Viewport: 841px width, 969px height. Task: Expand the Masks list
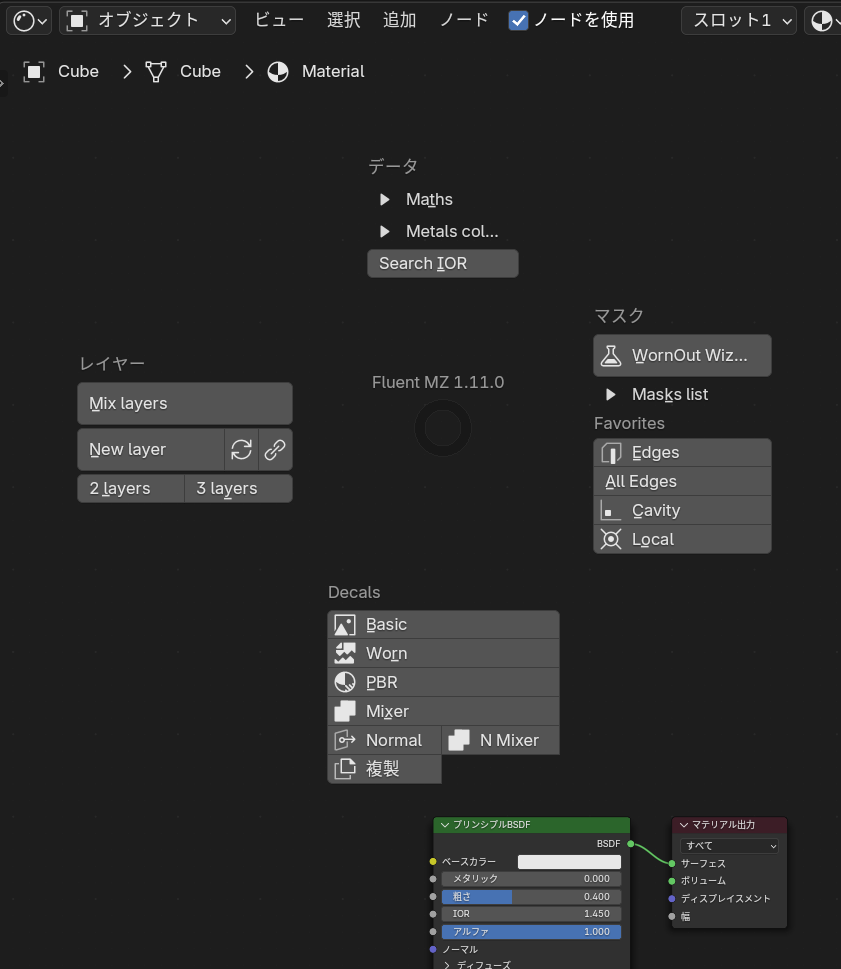(x=611, y=395)
